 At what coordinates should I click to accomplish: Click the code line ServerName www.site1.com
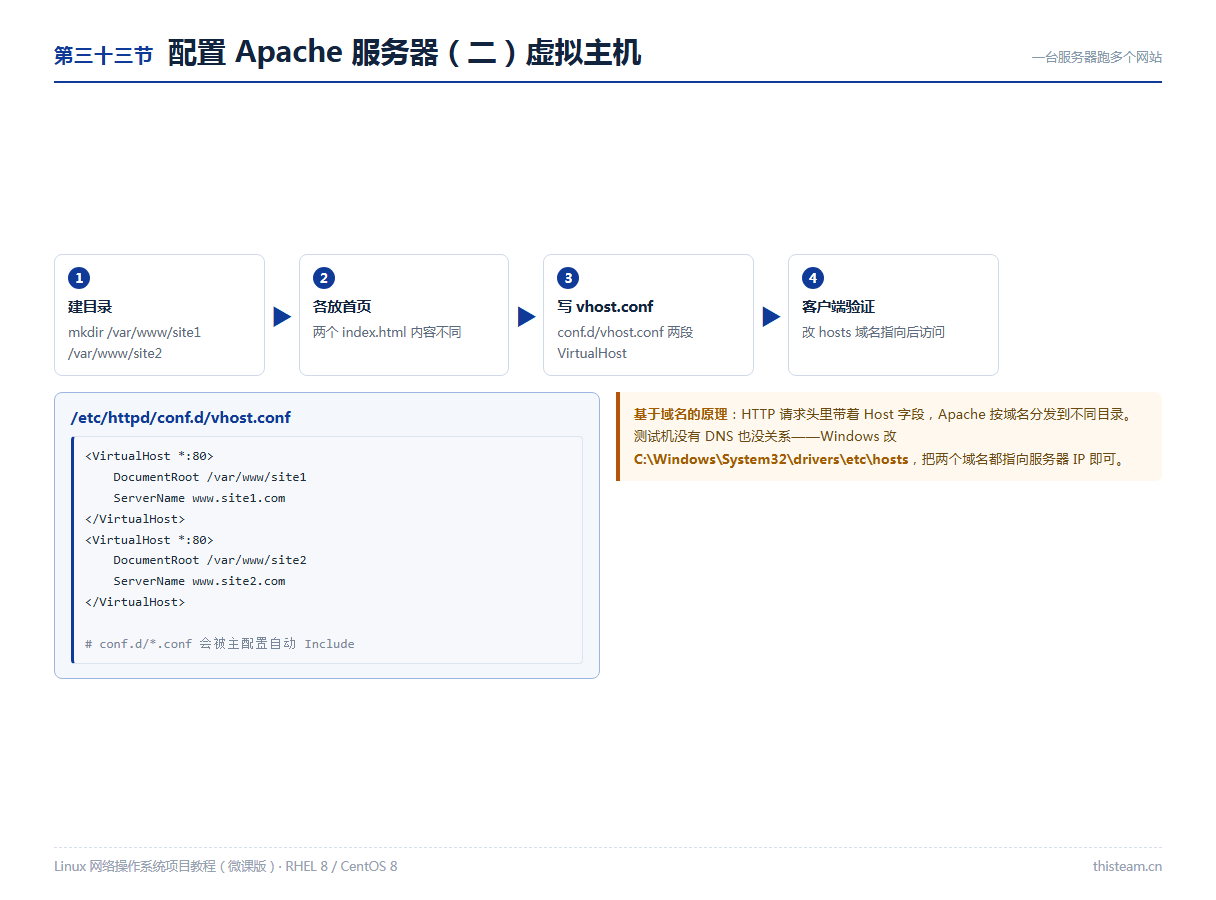pyautogui.click(x=199, y=498)
